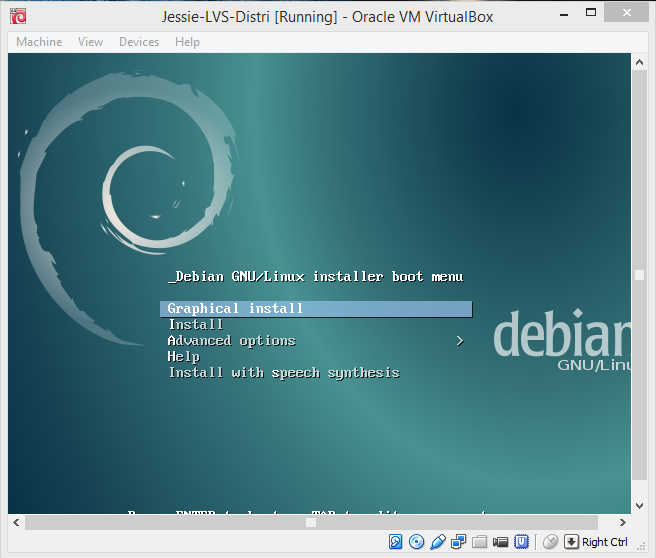
Task: Select Help in installer boot menu
Action: tap(184, 357)
